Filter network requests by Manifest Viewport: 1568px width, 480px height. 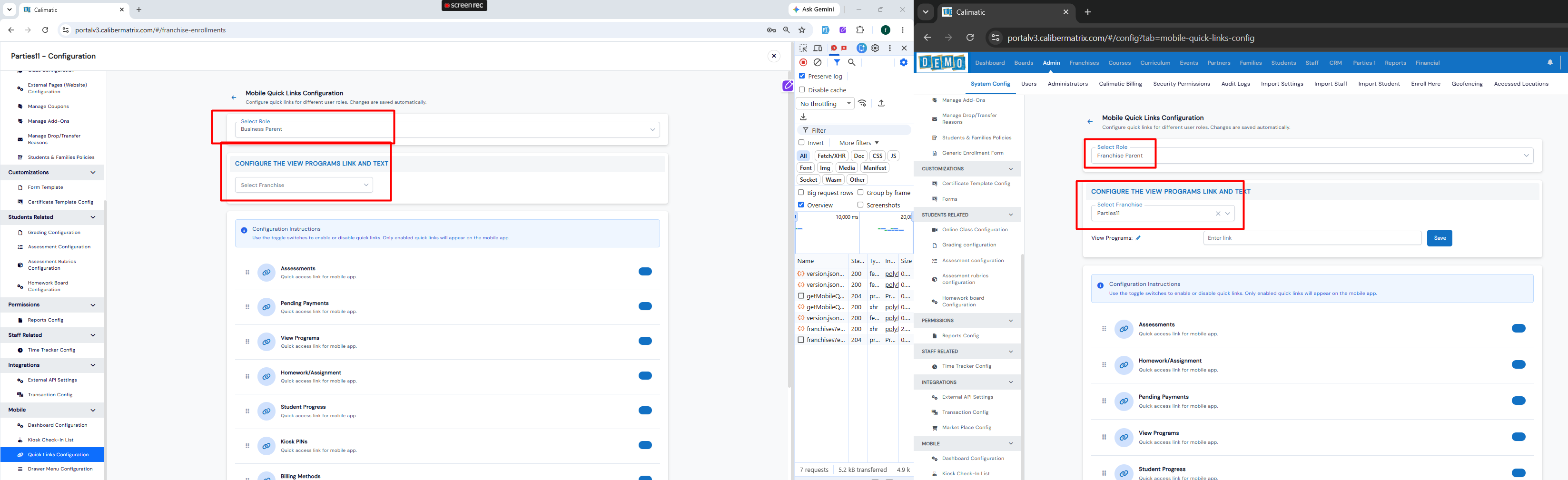[x=874, y=168]
